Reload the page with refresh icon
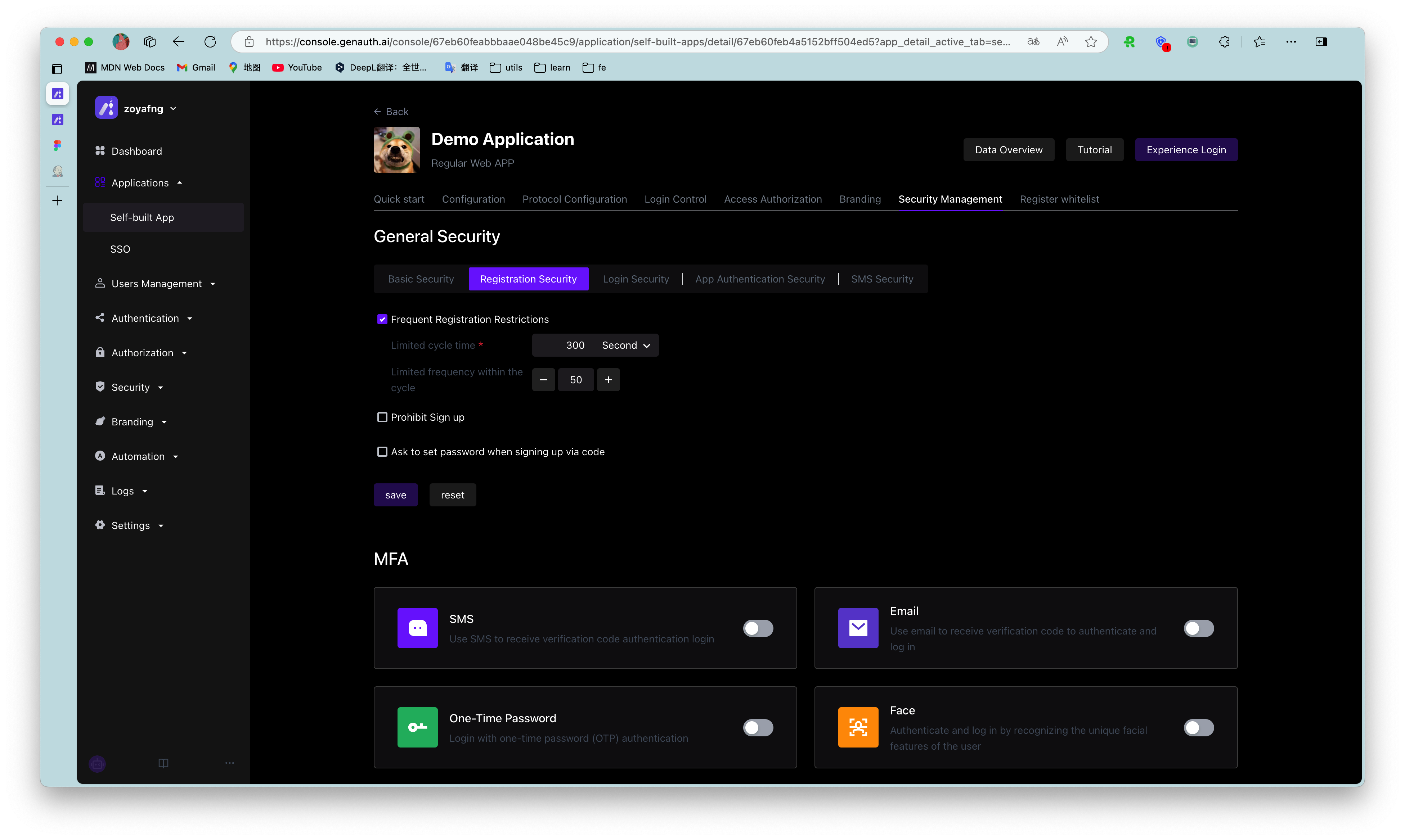Image resolution: width=1405 pixels, height=840 pixels. tap(210, 41)
